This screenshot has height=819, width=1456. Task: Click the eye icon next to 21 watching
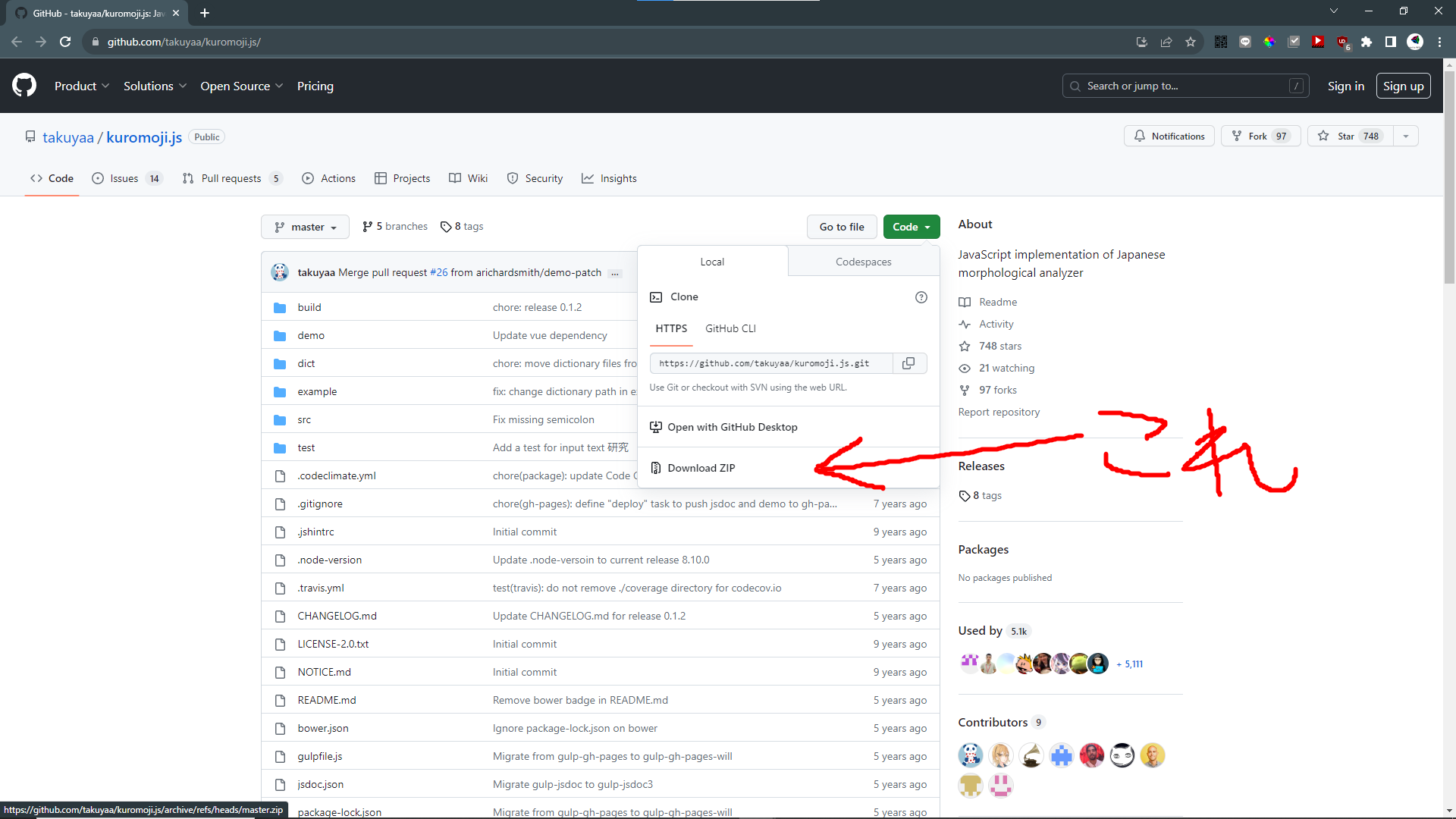click(x=965, y=368)
